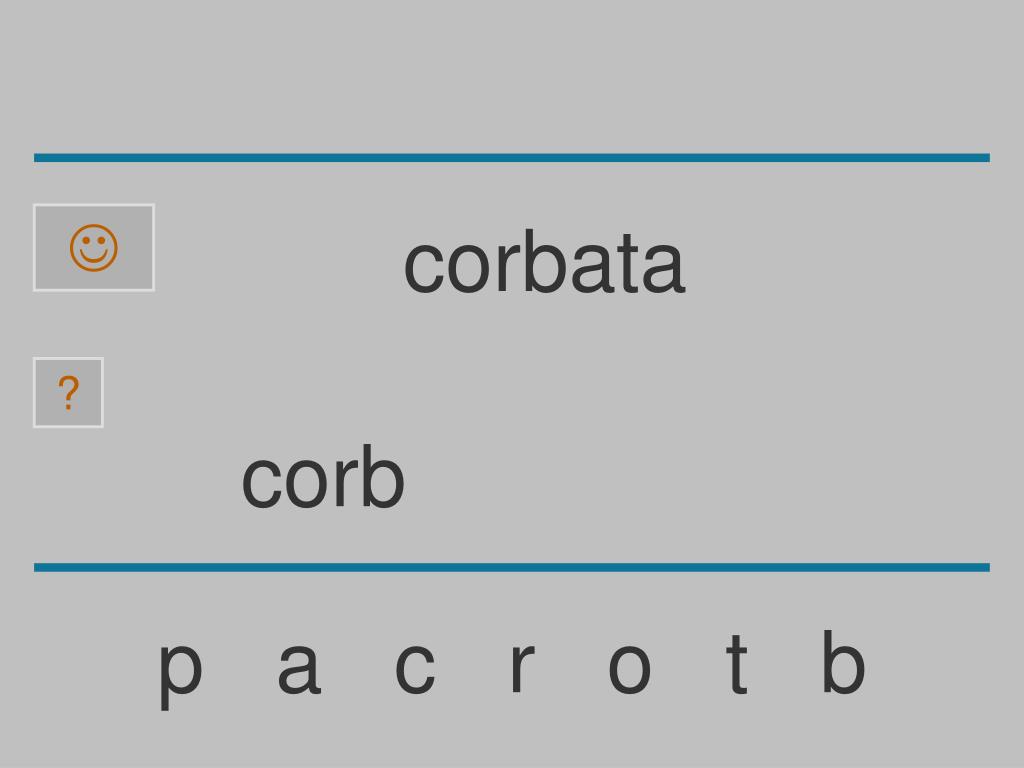Choose the letter tile 'a'
The width and height of the screenshot is (1024, 768).
(x=299, y=667)
